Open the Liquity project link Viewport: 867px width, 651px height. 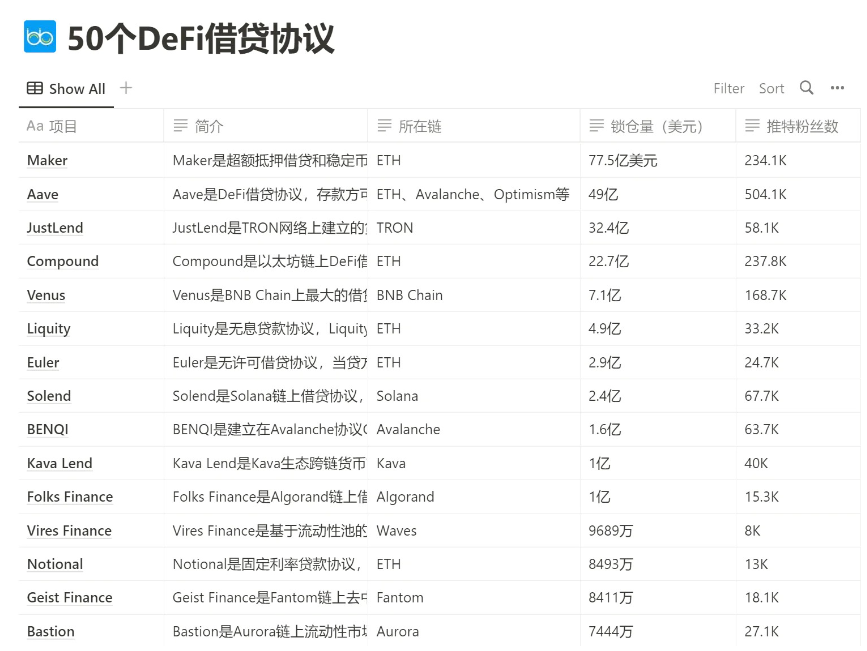(49, 329)
